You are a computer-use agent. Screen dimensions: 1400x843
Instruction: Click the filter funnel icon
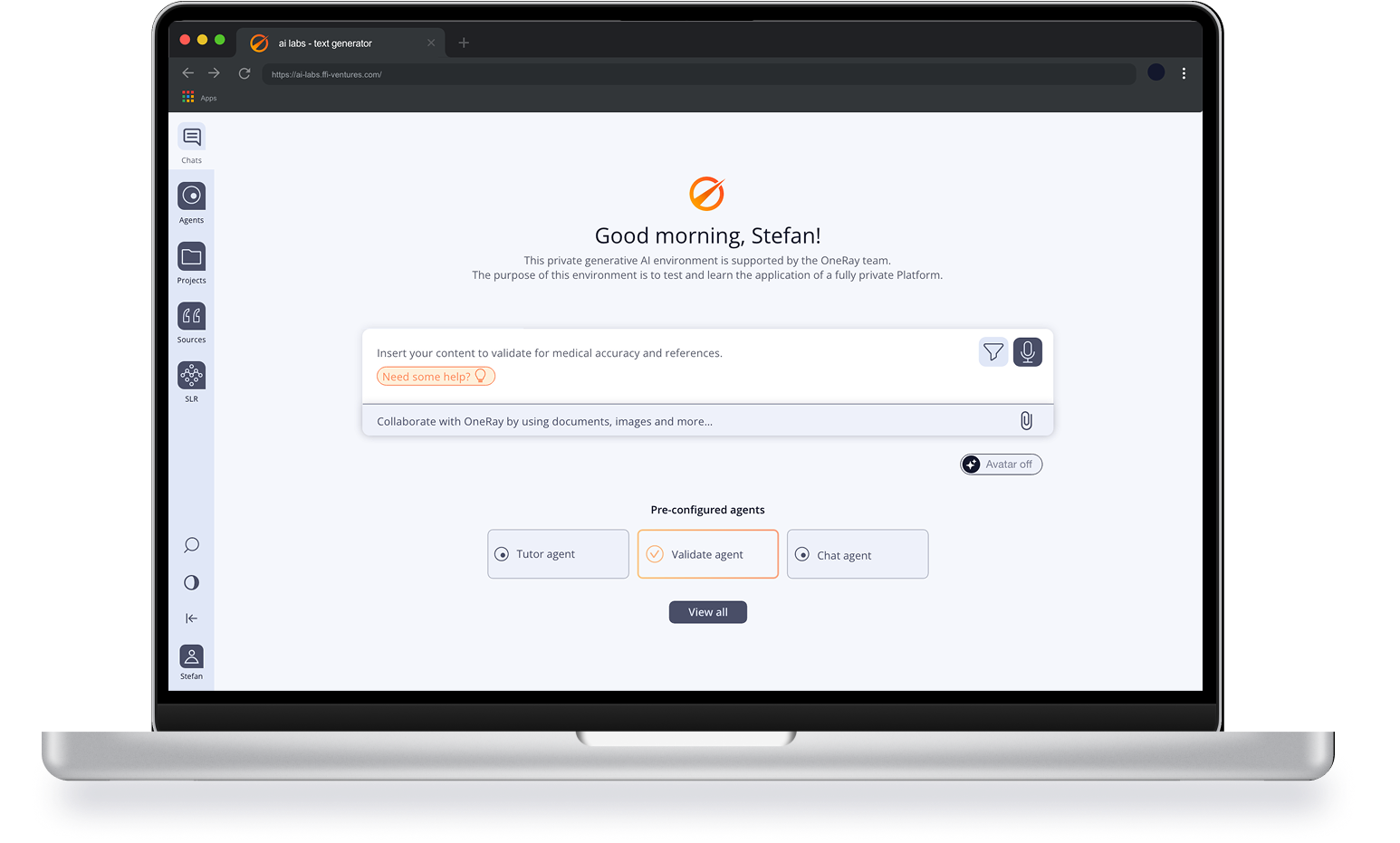coord(993,352)
